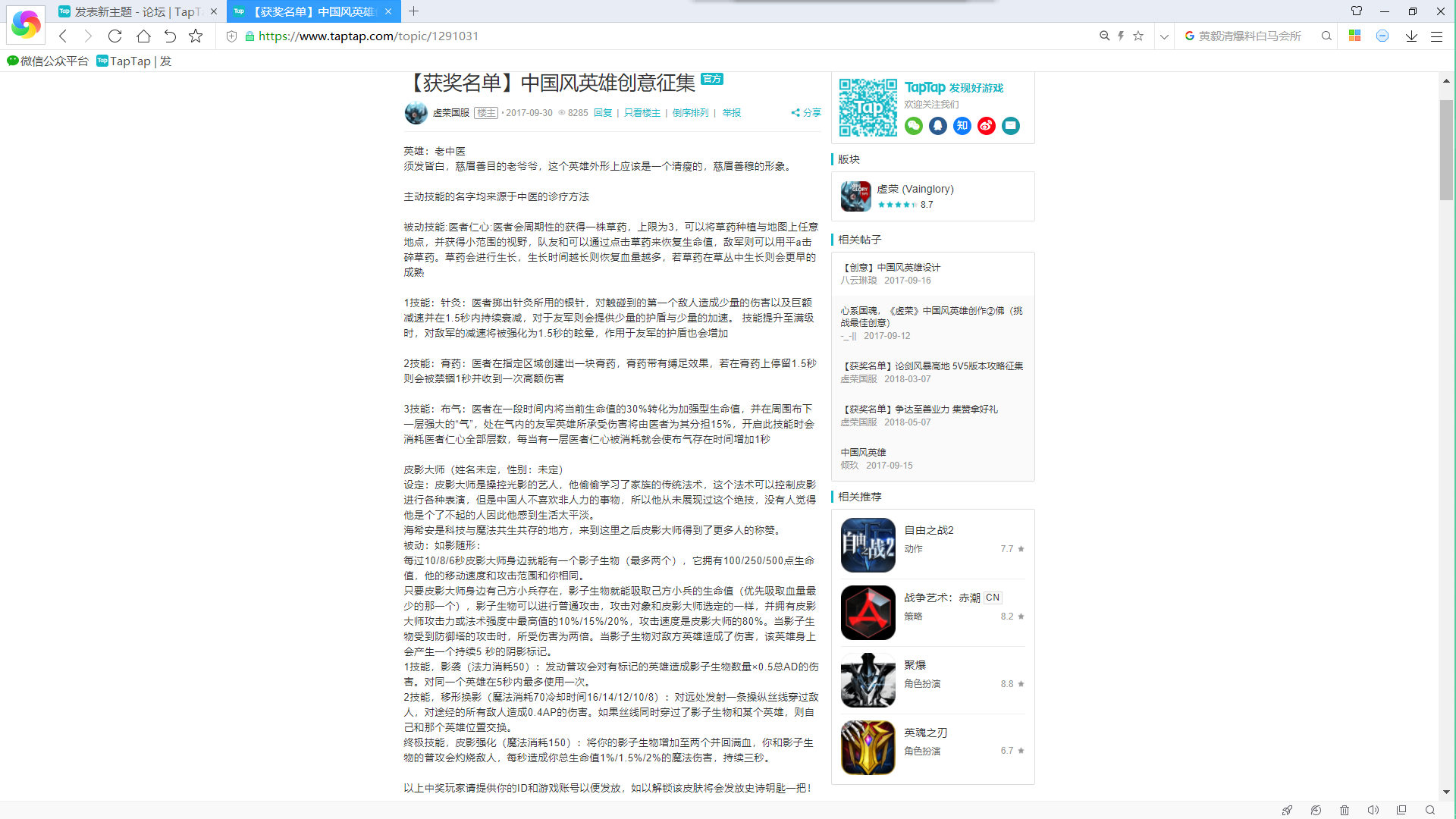Open the 自由之战2 game recommendation
Viewport: 1456px width, 819px height.
tap(933, 545)
